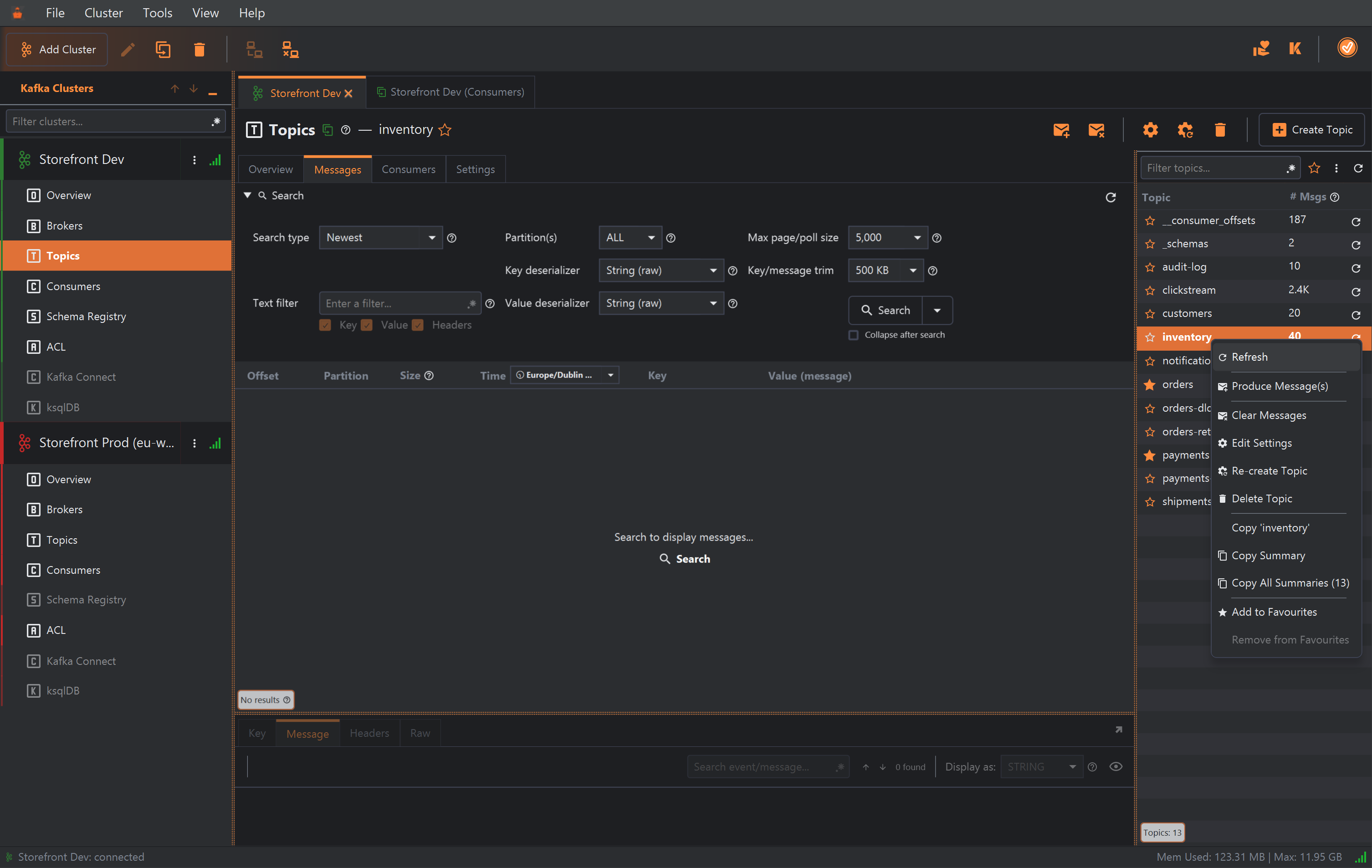Click the popout arrow icon in message panel

(x=1118, y=730)
